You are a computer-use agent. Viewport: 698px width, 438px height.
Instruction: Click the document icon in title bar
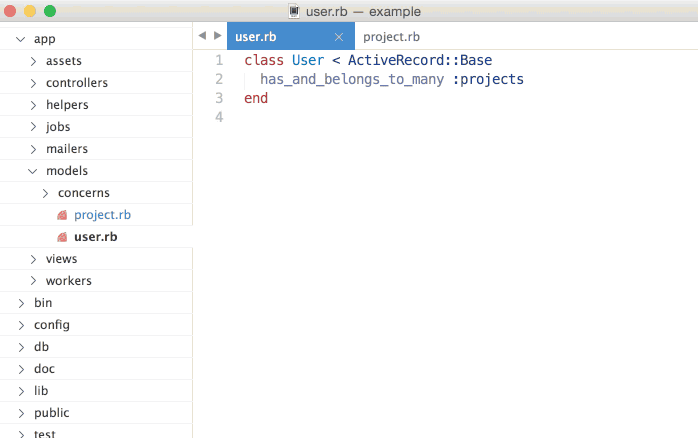tap(294, 11)
